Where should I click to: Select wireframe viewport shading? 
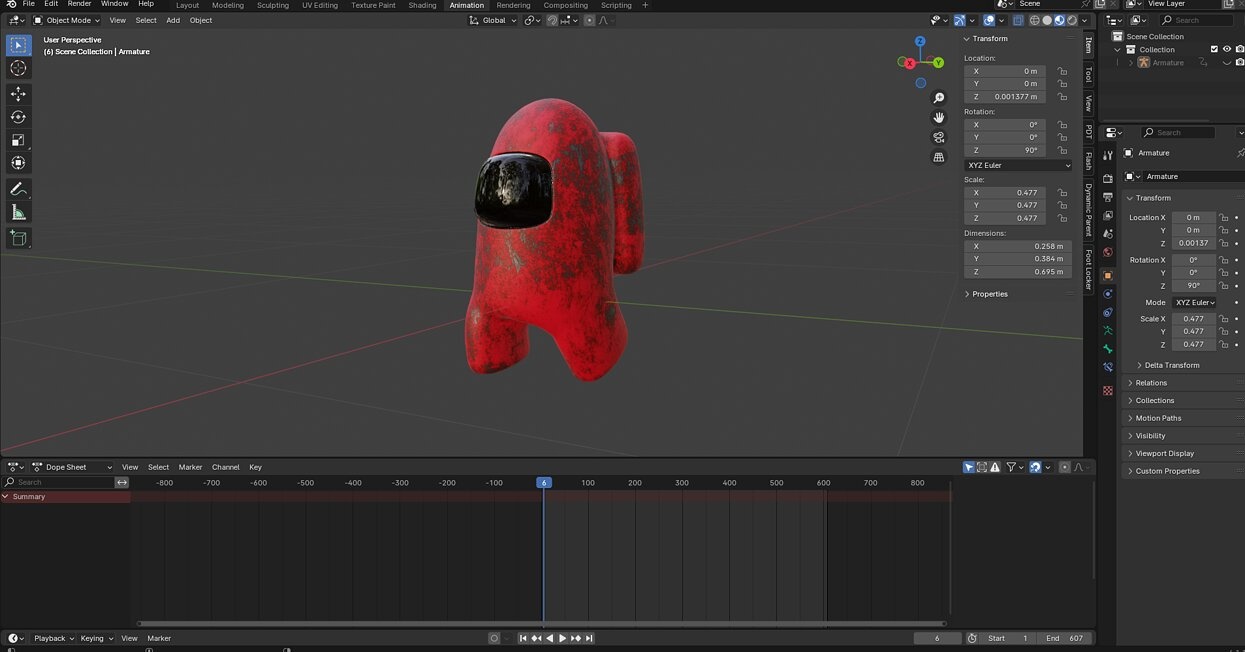click(x=1034, y=20)
